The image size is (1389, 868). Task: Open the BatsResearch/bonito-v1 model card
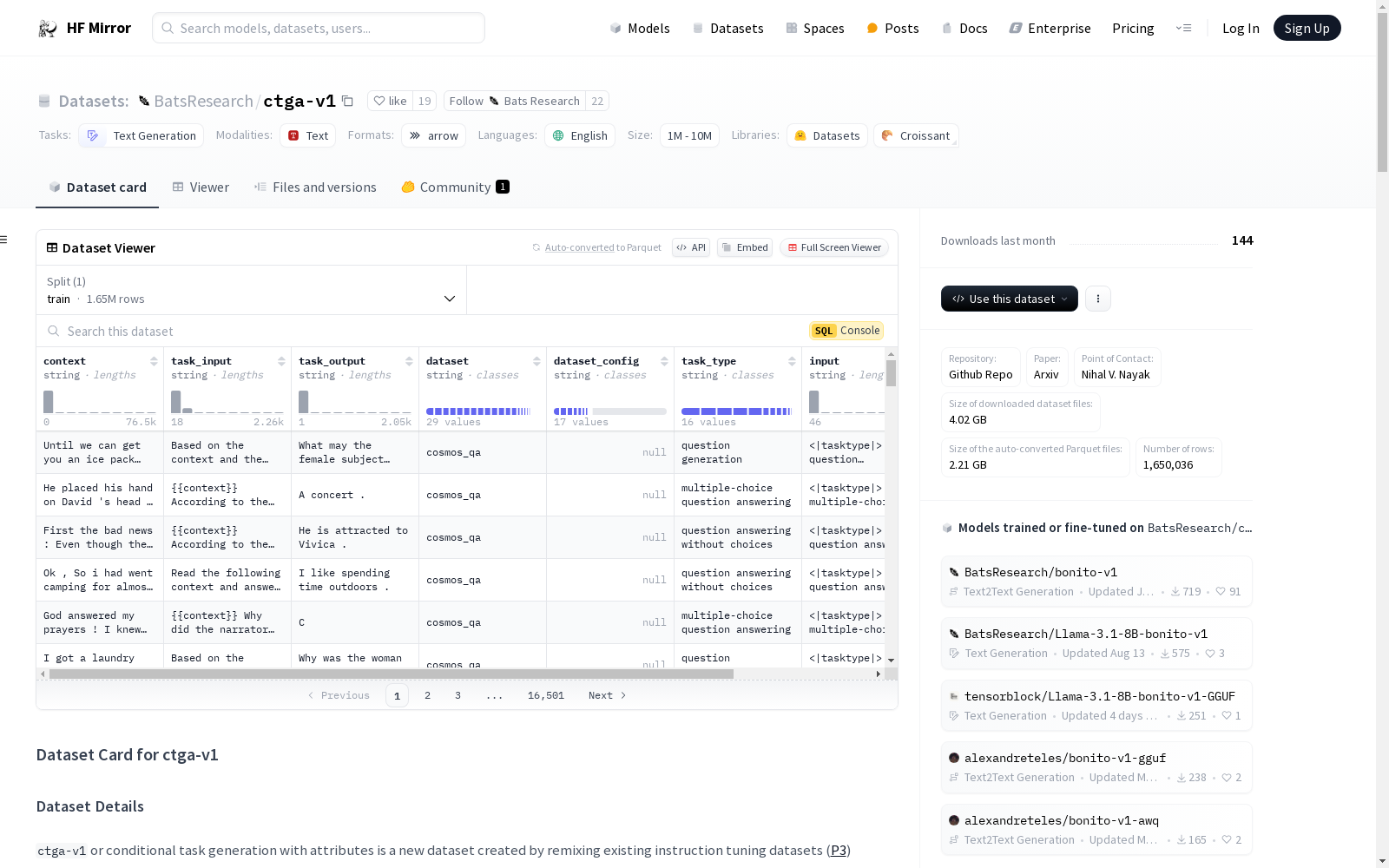point(1096,582)
